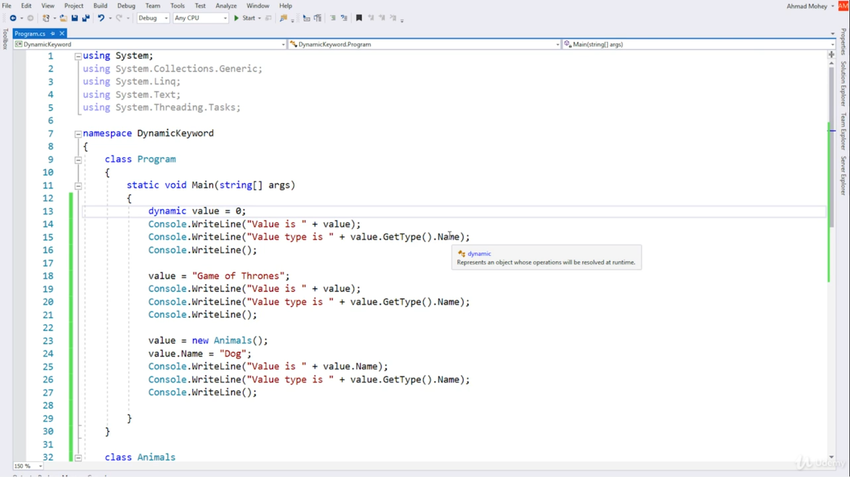
Task: Undo the last action with Undo icon
Action: 101,18
